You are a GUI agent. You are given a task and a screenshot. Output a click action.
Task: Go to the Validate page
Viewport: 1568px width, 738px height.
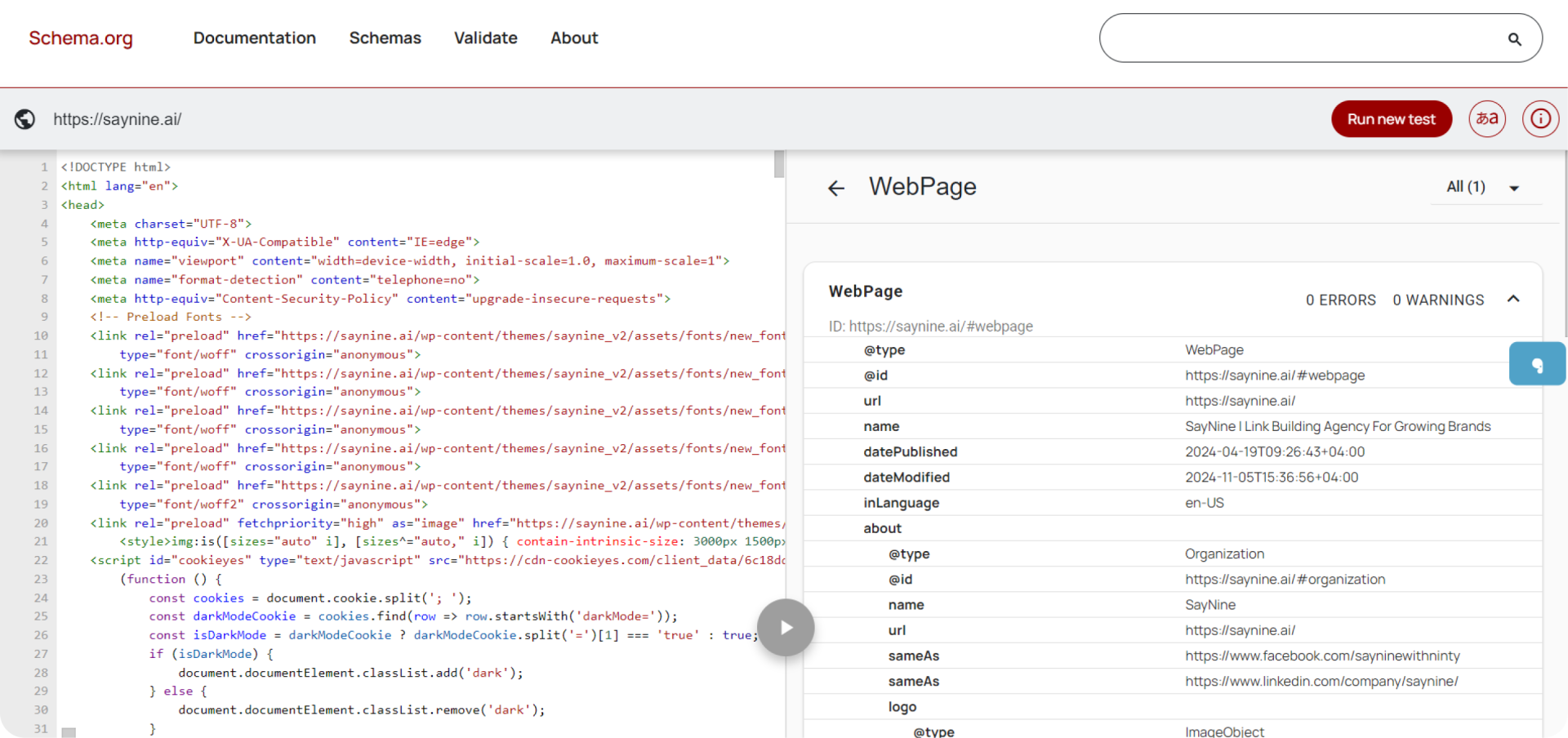tap(486, 38)
